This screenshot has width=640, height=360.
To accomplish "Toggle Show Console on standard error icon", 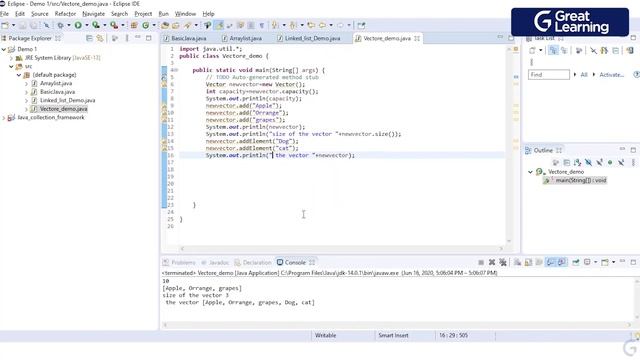I will (562, 262).
